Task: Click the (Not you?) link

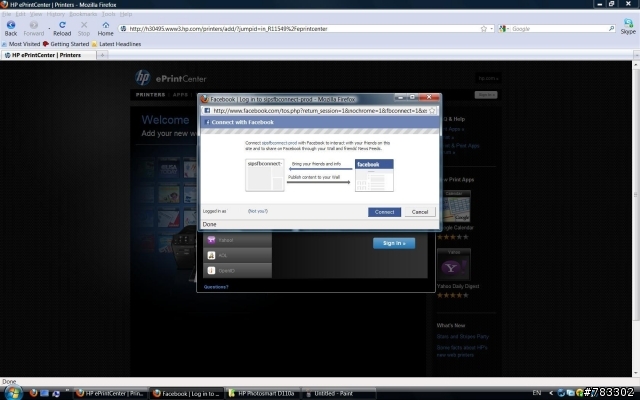Action: pos(258,211)
